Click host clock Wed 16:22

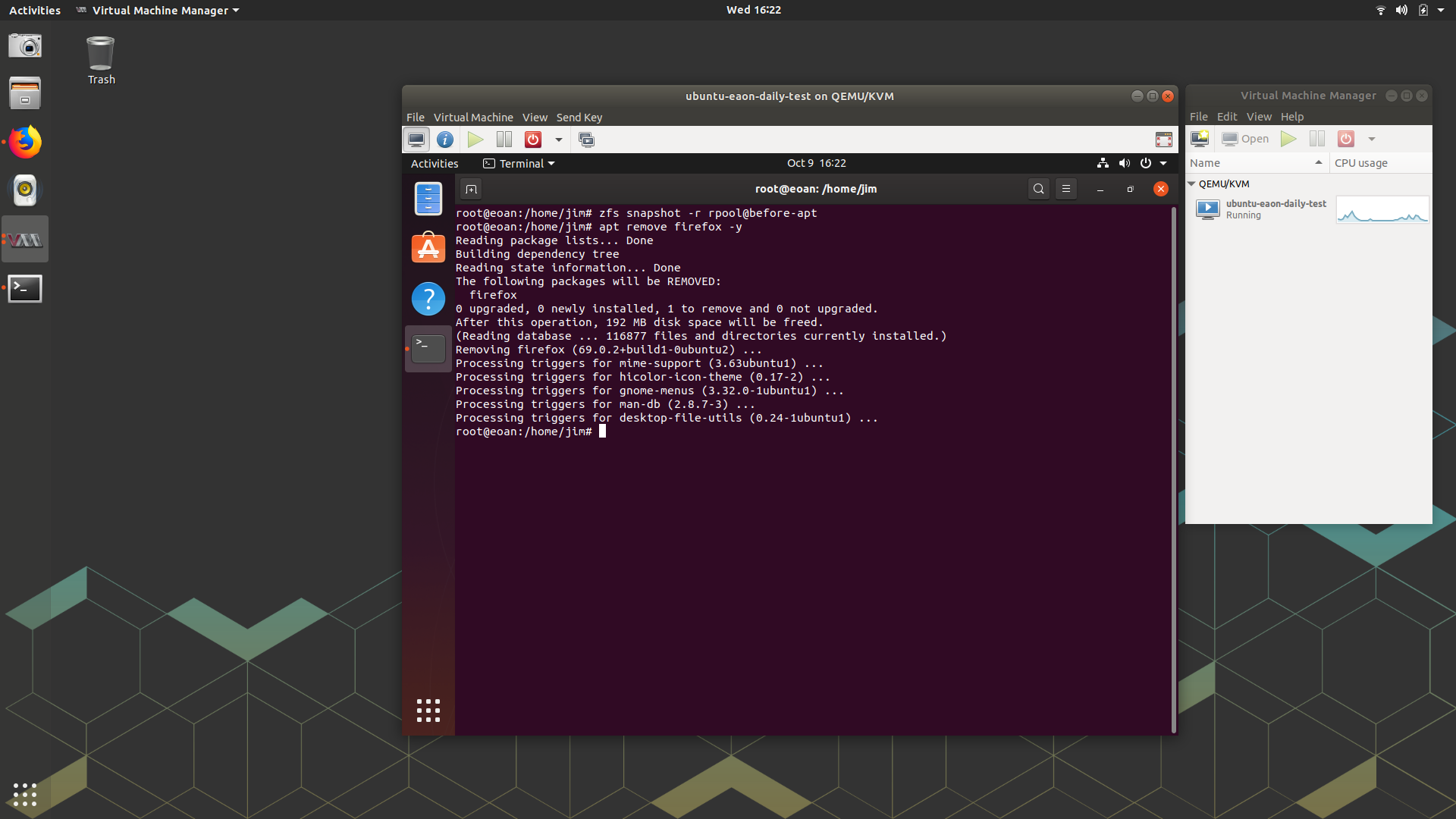tap(753, 10)
